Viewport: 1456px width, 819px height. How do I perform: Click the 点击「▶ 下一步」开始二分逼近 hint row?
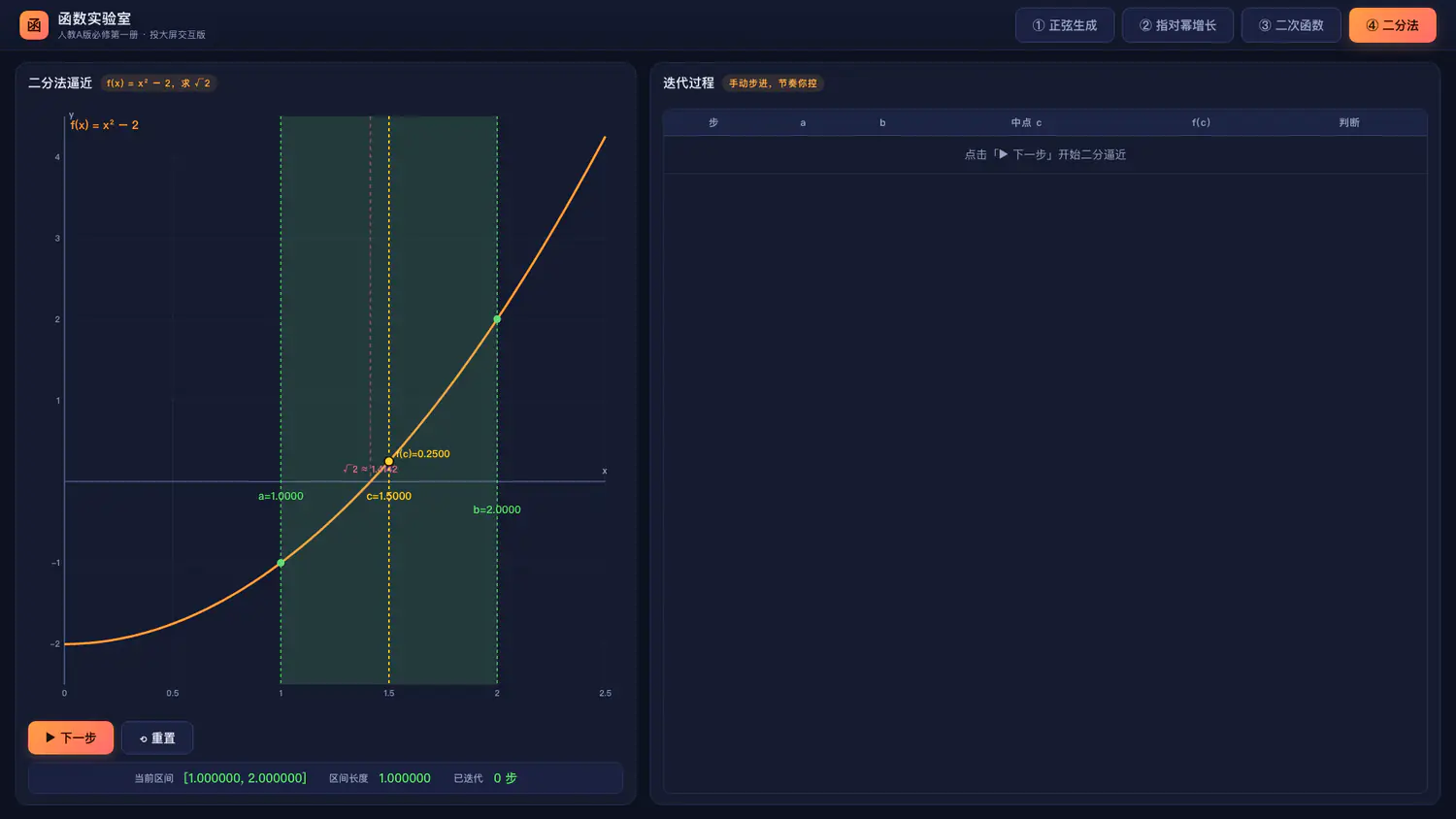(x=1045, y=154)
